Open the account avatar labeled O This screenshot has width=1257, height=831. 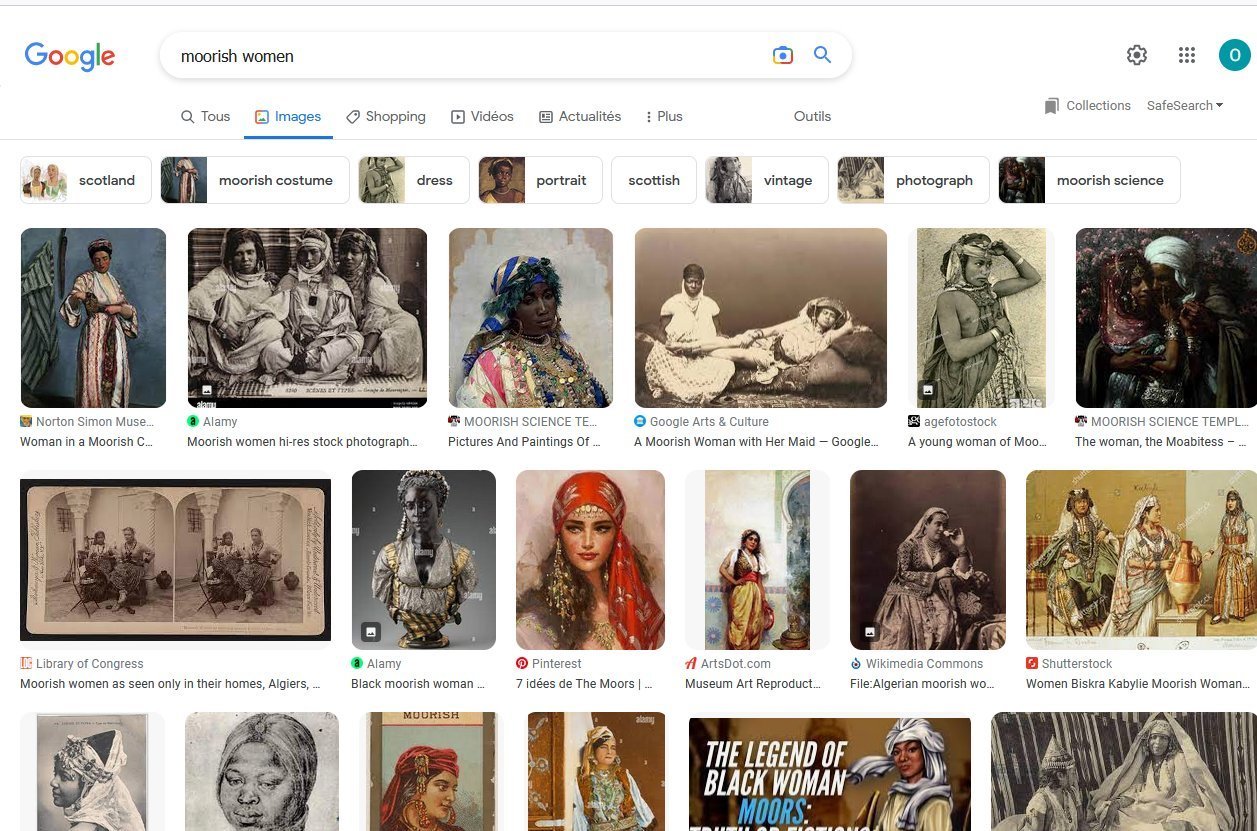[x=1234, y=55]
